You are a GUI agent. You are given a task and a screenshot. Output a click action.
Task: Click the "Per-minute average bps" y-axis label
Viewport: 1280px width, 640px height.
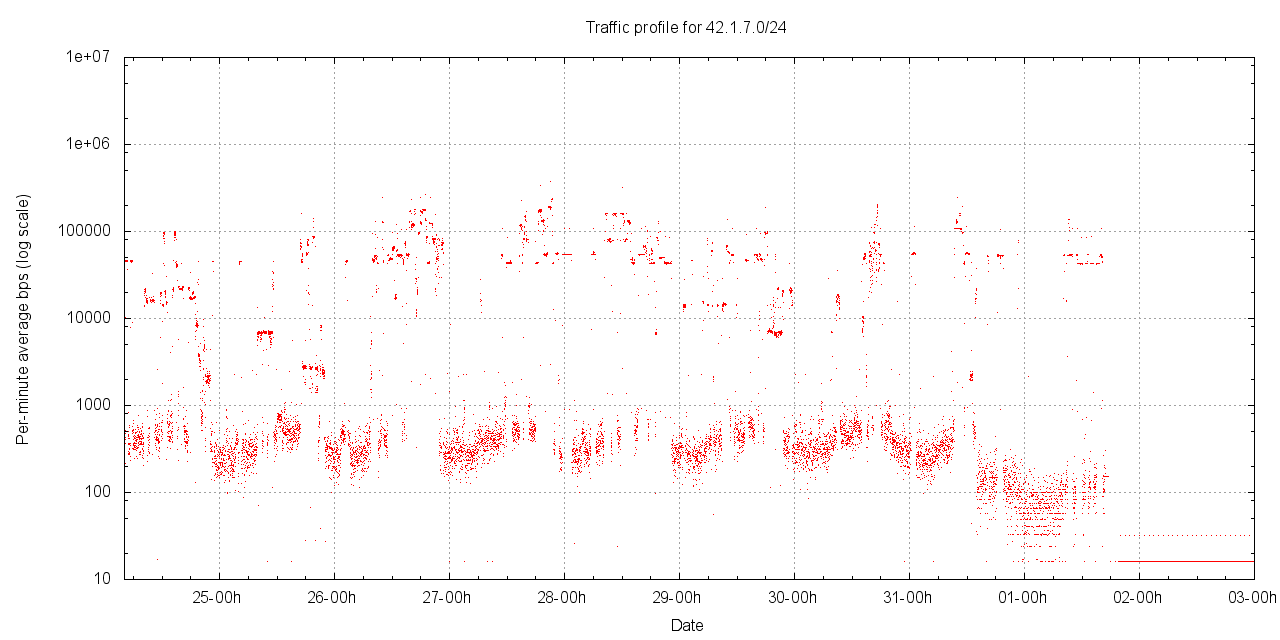[x=22, y=319]
